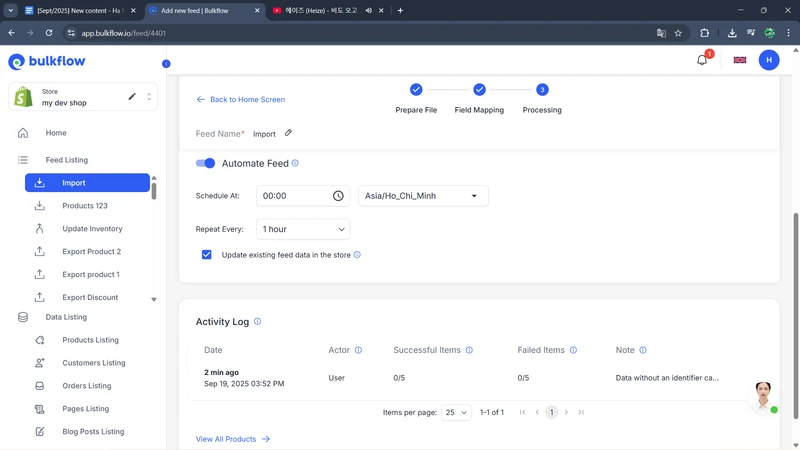Click the pencil icon beside Feed Name
Screen dimensions: 800x450
pyautogui.click(x=289, y=133)
